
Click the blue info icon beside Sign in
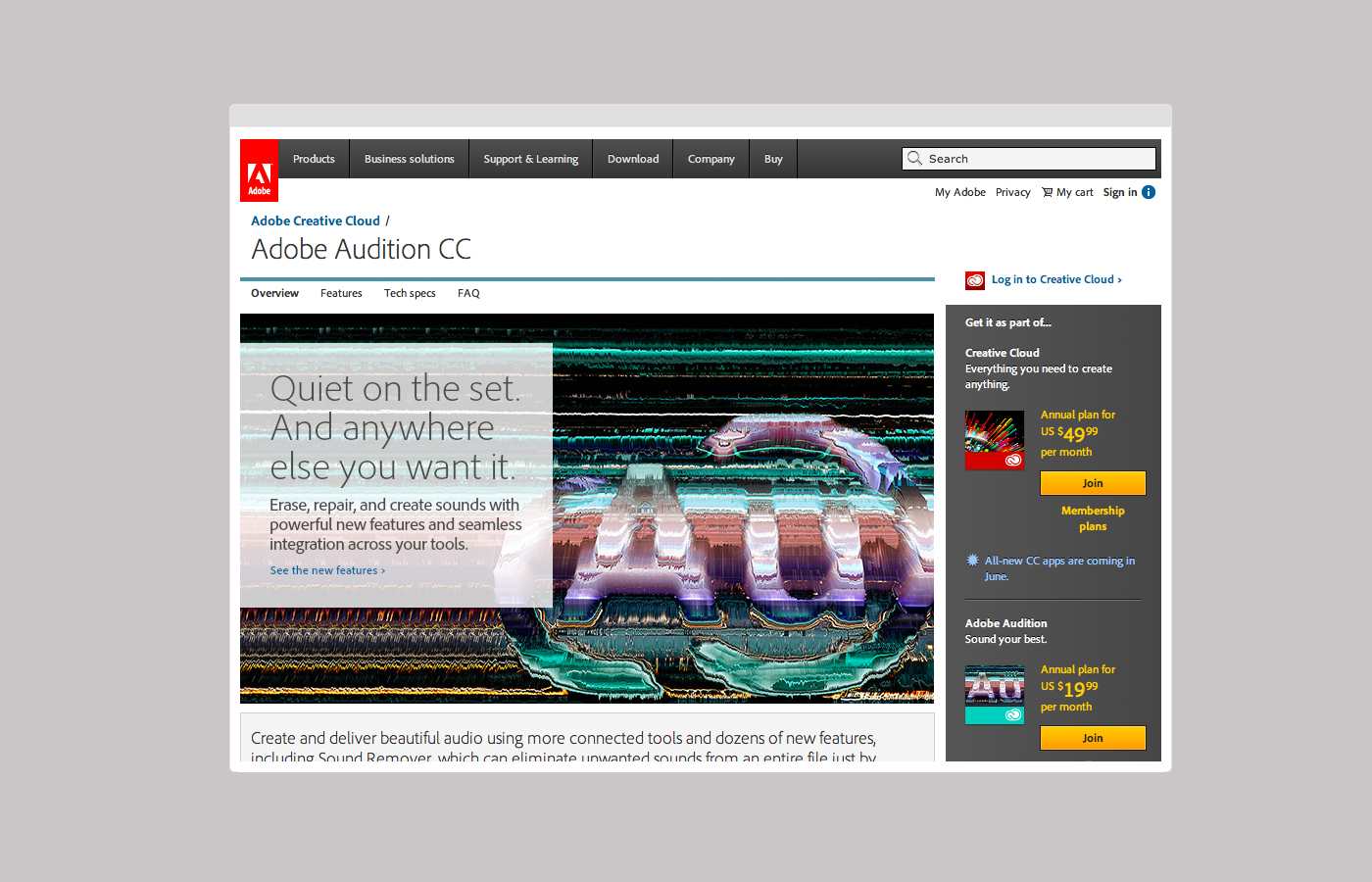(x=1149, y=192)
